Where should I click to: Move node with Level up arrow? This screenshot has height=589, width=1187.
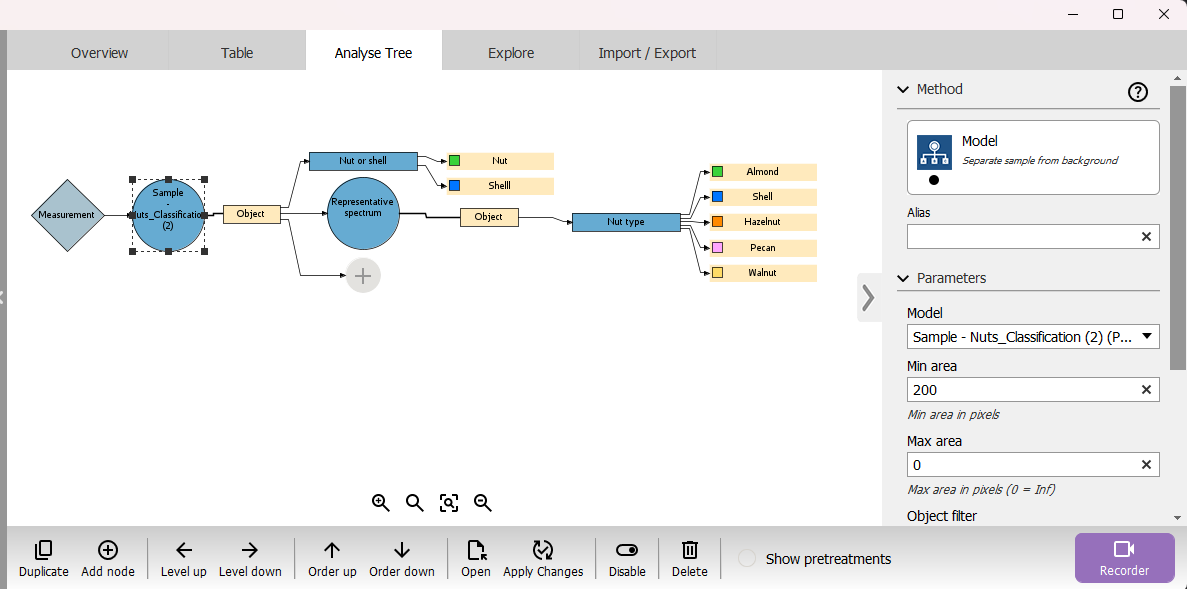[183, 550]
